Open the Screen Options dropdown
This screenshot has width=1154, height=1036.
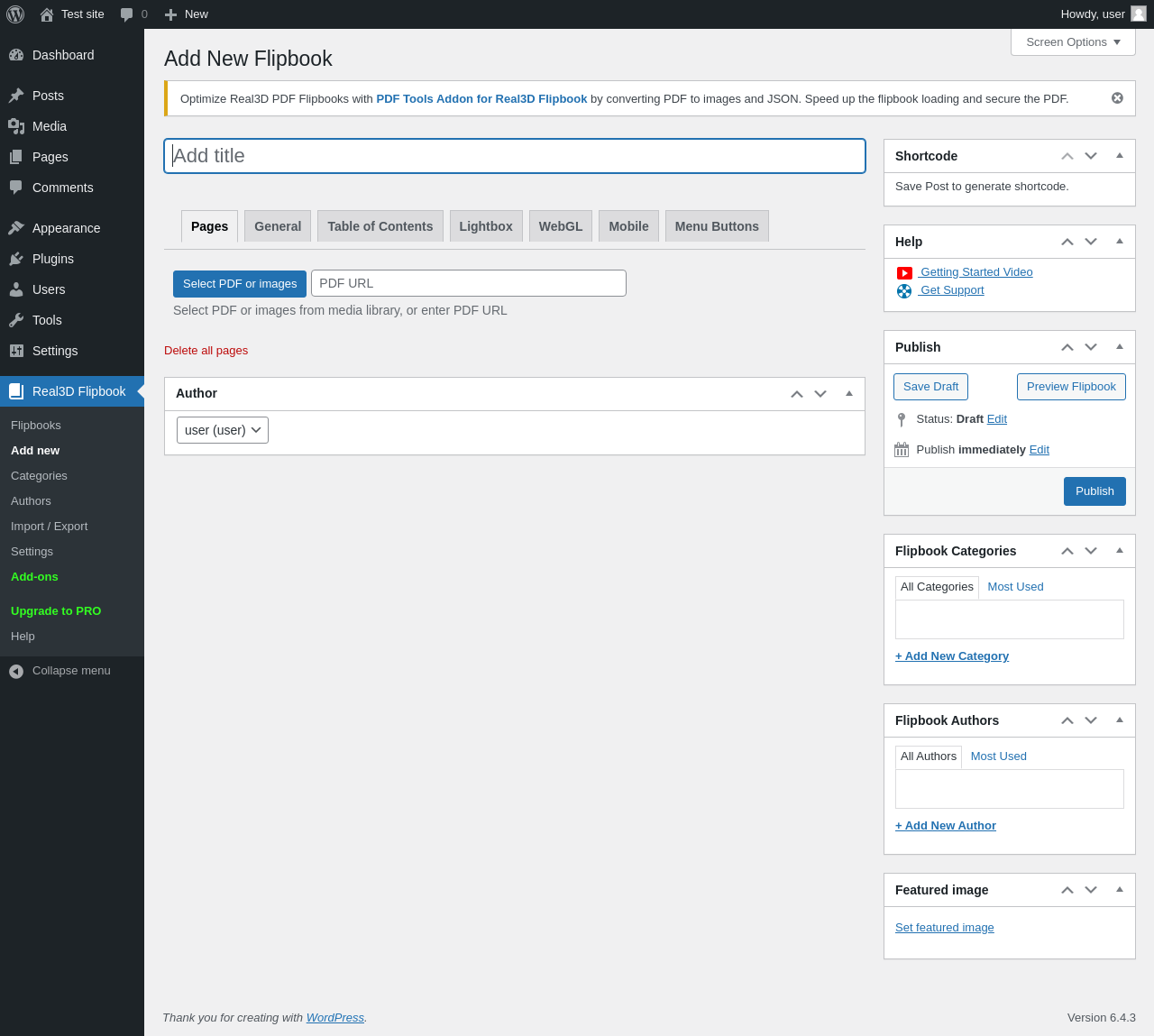[x=1073, y=41]
